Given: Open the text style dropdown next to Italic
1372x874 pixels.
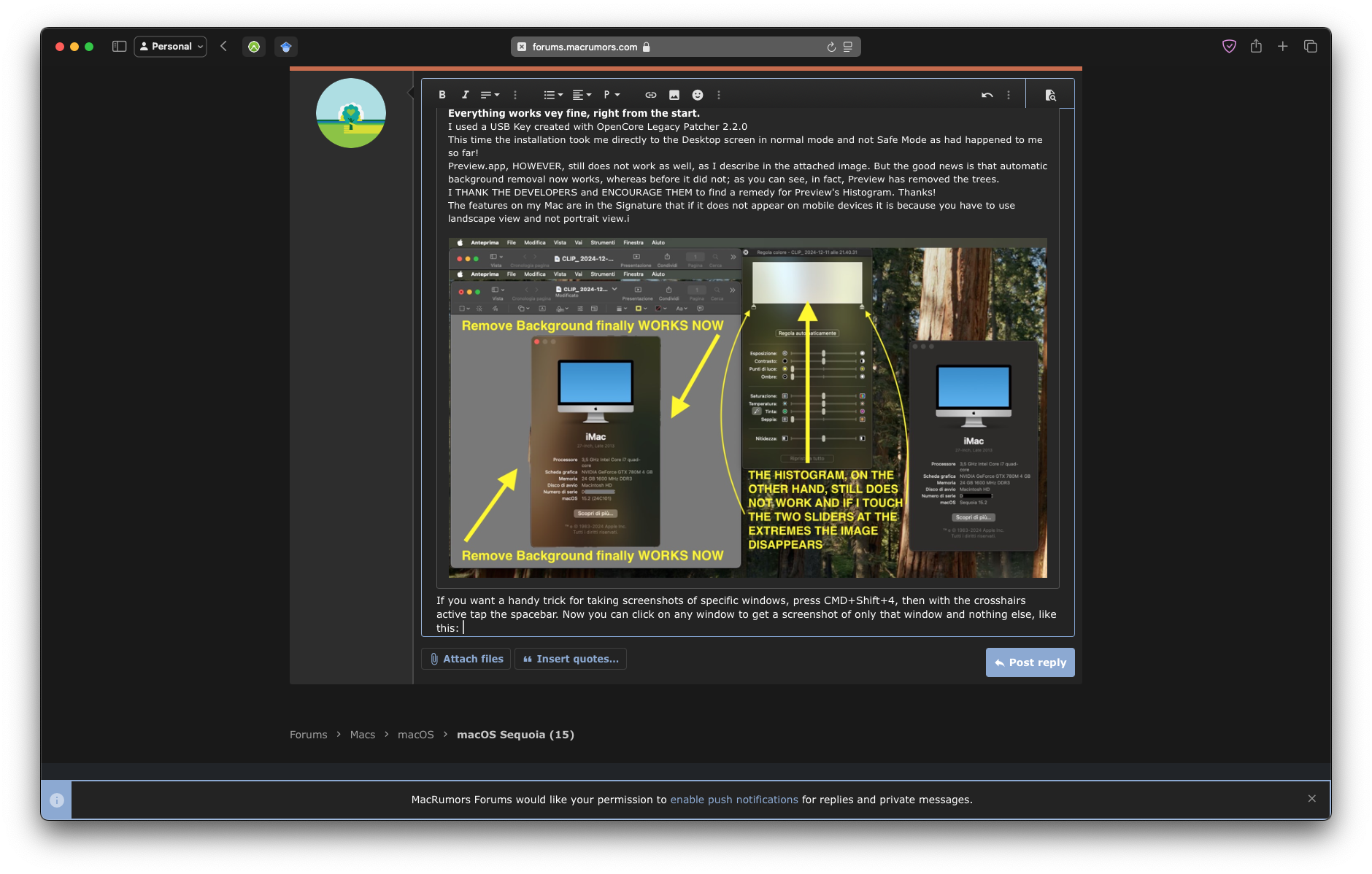Looking at the screenshot, I should click(490, 95).
